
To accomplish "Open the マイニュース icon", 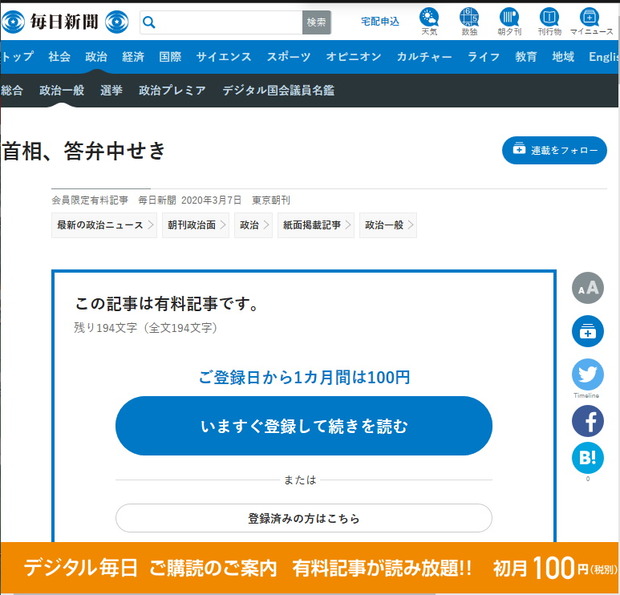I will [591, 22].
